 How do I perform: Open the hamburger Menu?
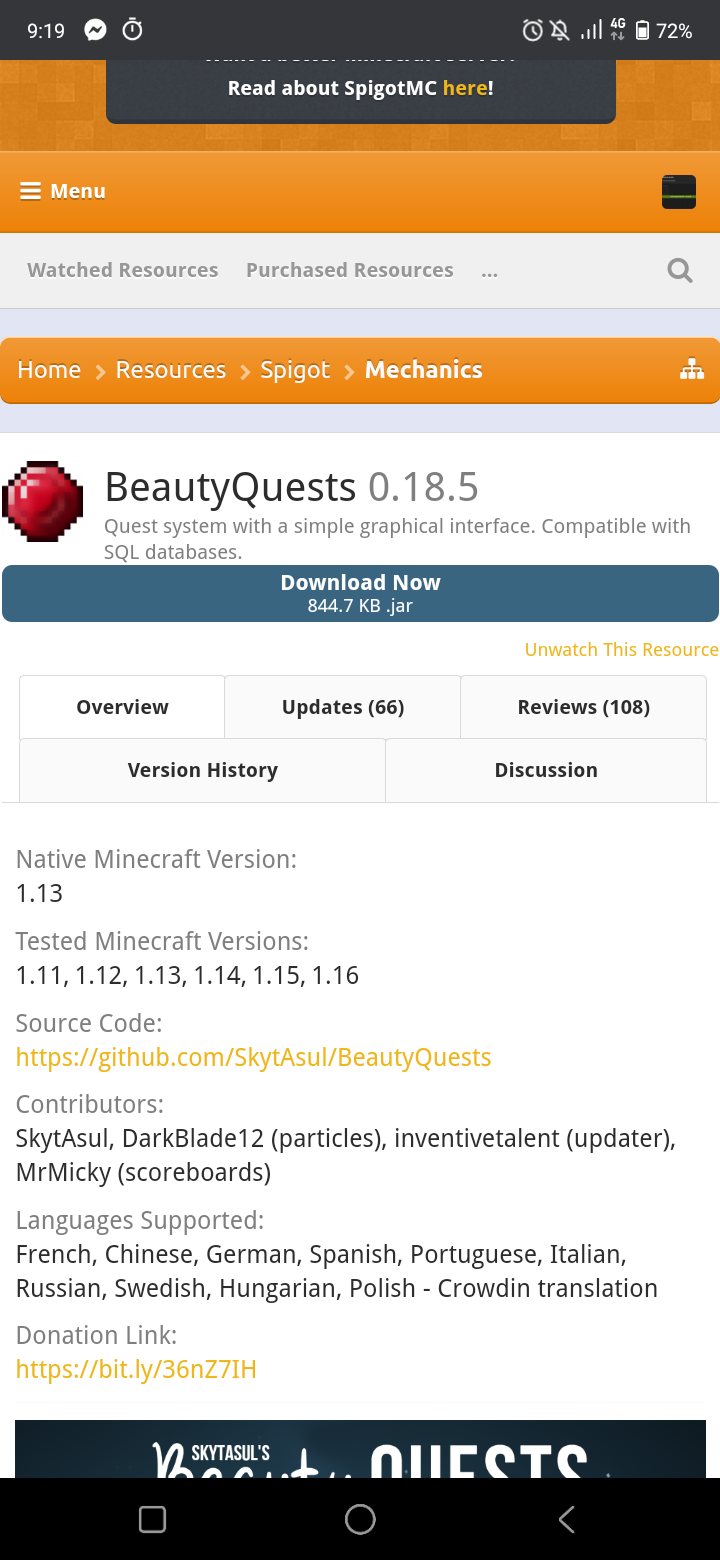(62, 191)
